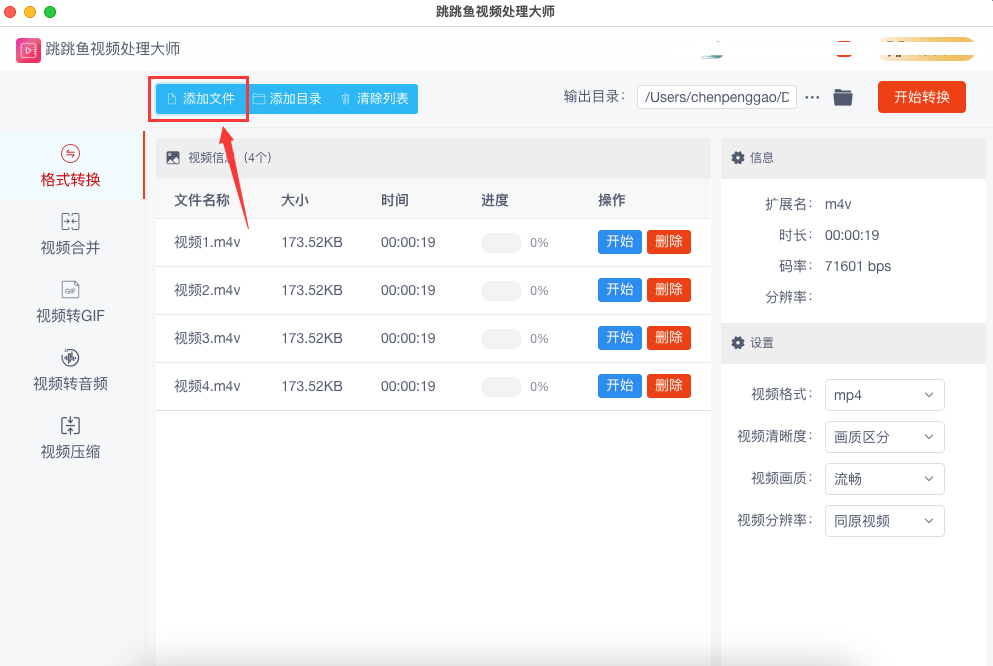The width and height of the screenshot is (993, 666).
Task: Select 视频转音频 in the sidebar
Action: click(x=70, y=370)
